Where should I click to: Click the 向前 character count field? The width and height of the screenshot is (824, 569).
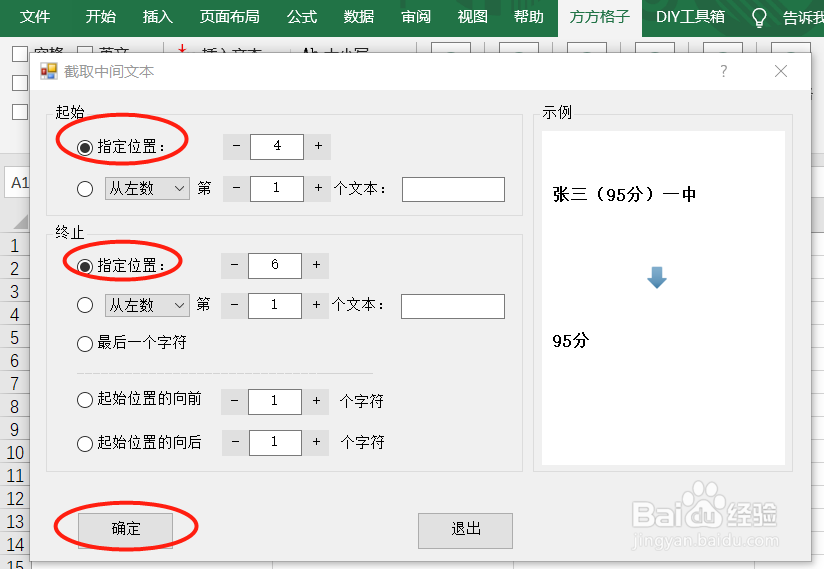click(275, 401)
